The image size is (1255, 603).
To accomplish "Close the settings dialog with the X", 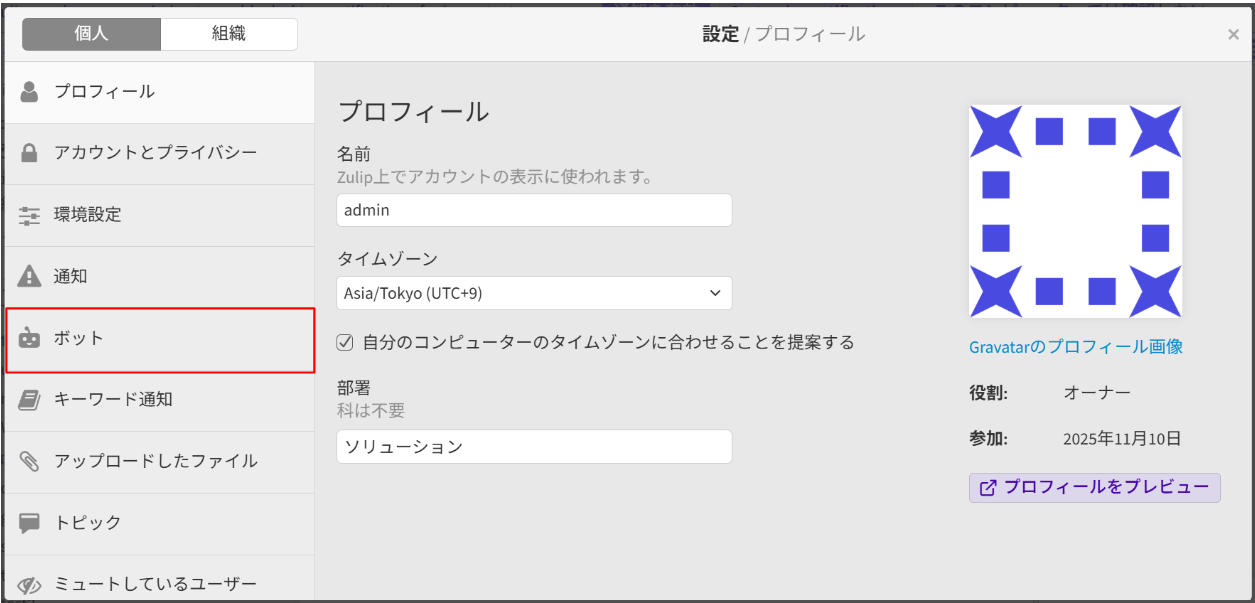I will tap(1233, 35).
